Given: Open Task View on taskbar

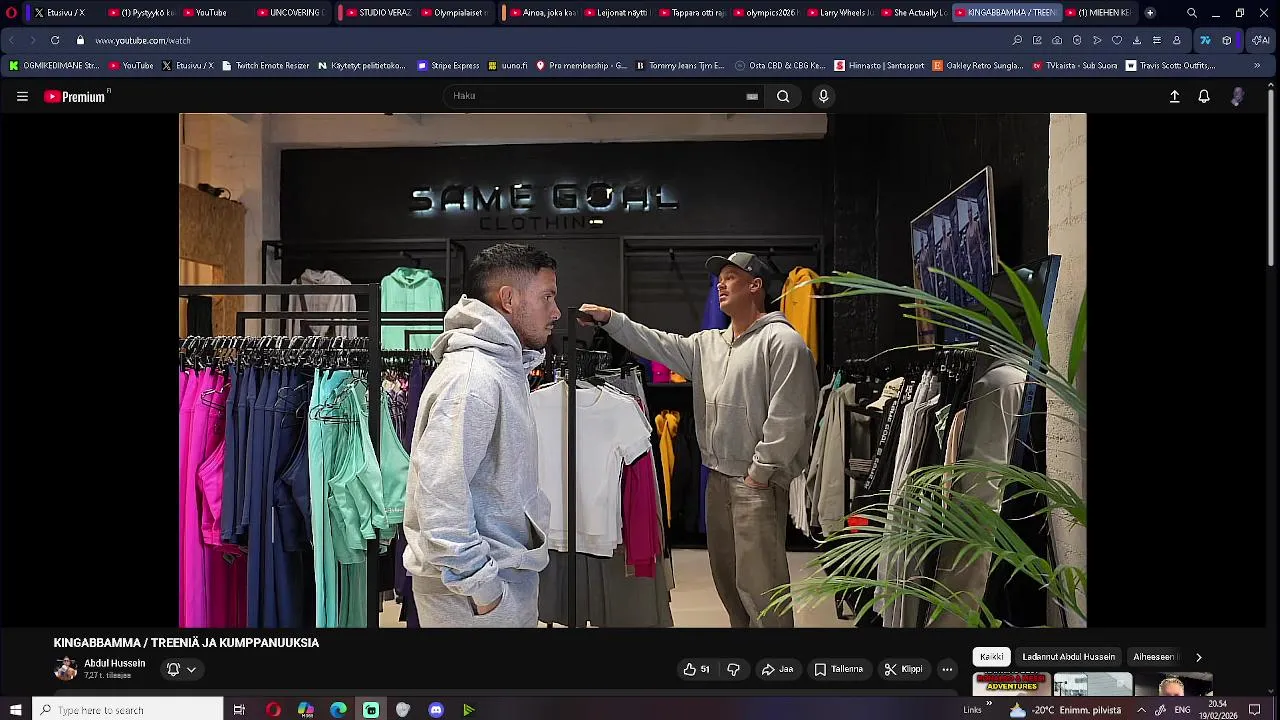Looking at the screenshot, I should (239, 710).
